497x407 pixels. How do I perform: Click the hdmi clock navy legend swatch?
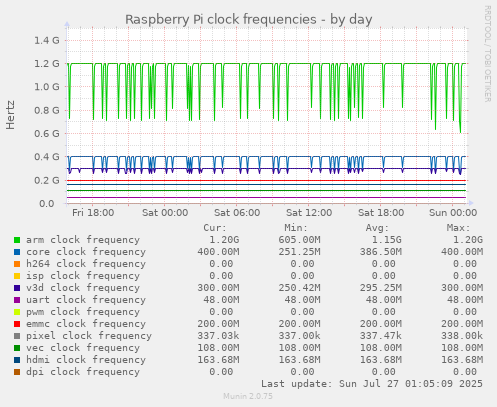point(17,360)
